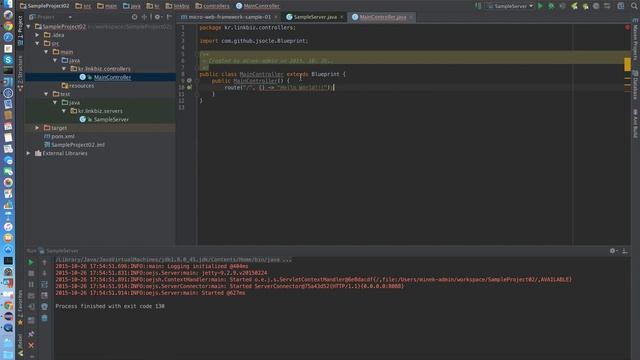
Task: Collapse the test folder arrow
Action: pos(46,94)
